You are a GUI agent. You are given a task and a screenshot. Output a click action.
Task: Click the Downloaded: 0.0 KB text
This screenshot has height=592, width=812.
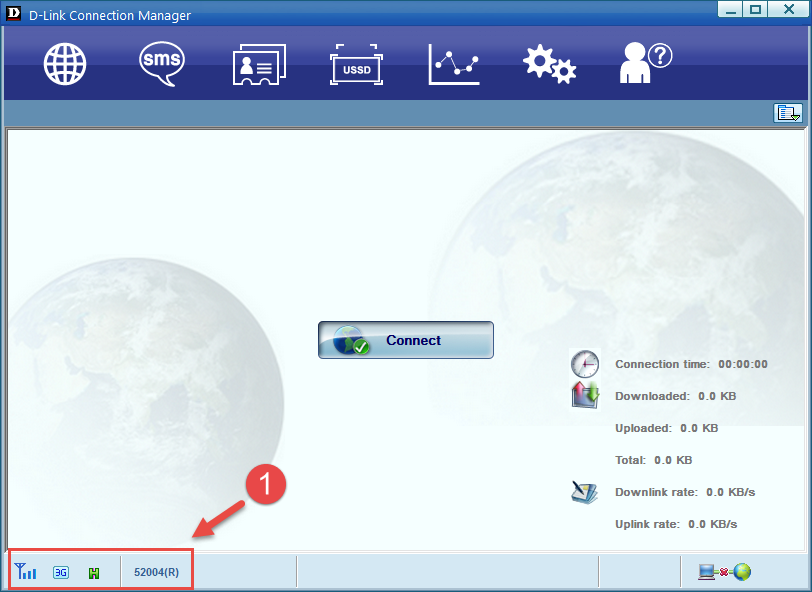[675, 396]
